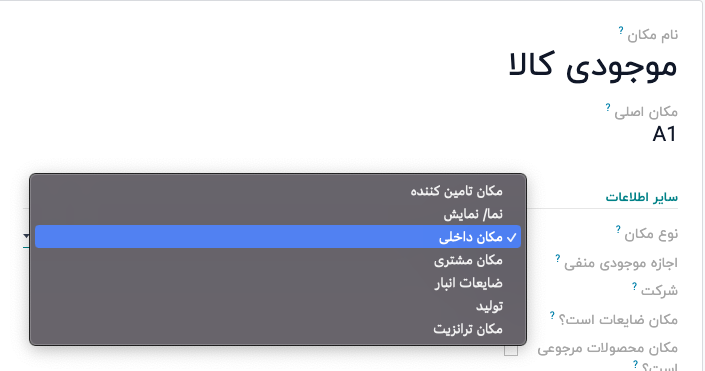Open help tooltip for اجازه موجودی منفی
705x371 pixels.
(x=558, y=258)
